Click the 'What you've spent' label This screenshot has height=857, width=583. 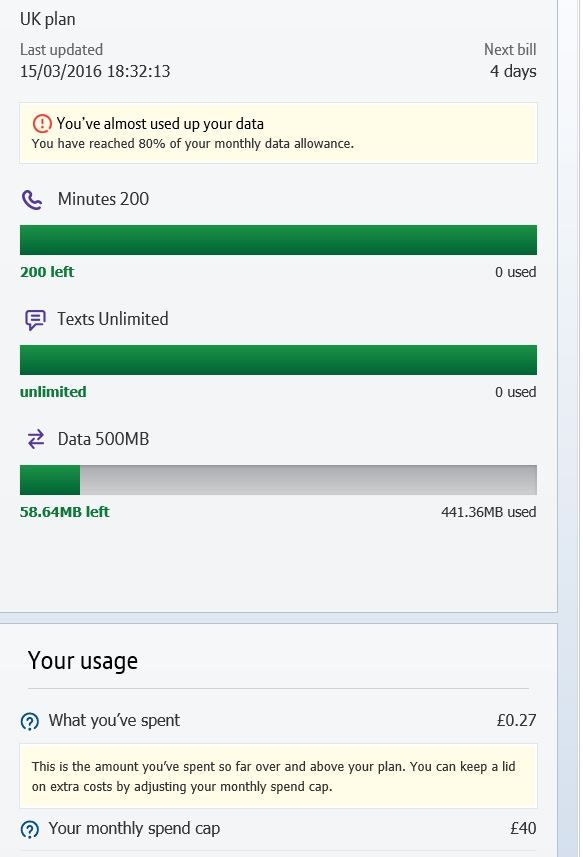(x=114, y=720)
